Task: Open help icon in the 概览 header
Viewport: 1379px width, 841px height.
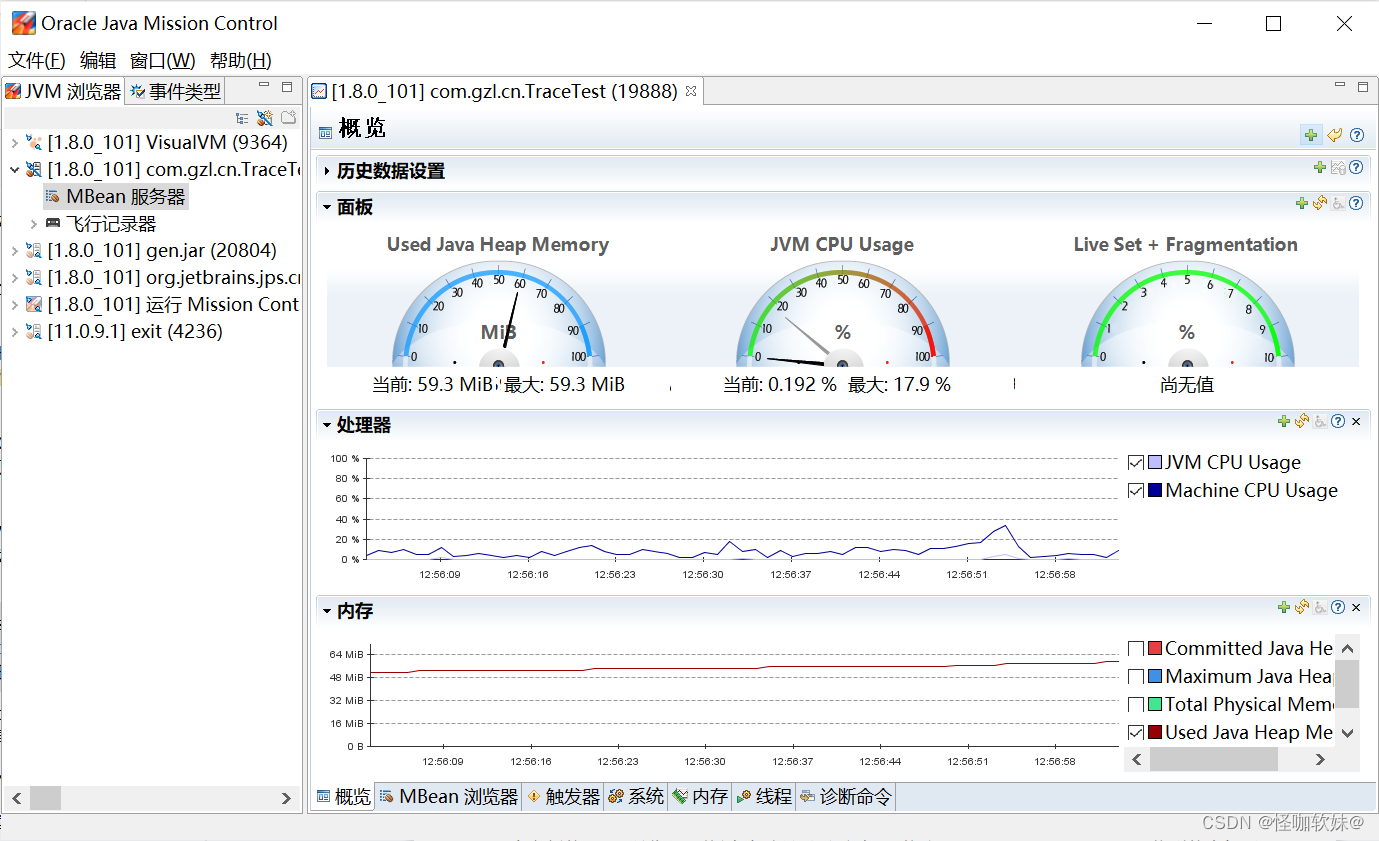Action: click(x=1357, y=135)
